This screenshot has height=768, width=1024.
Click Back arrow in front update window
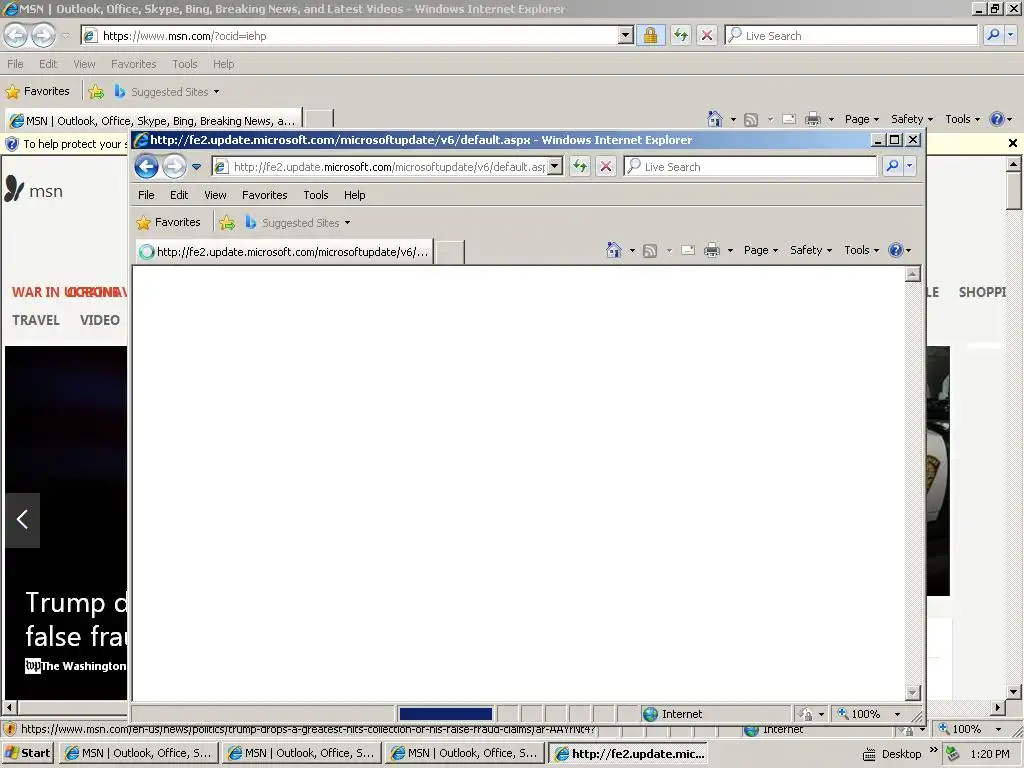[x=147, y=167]
